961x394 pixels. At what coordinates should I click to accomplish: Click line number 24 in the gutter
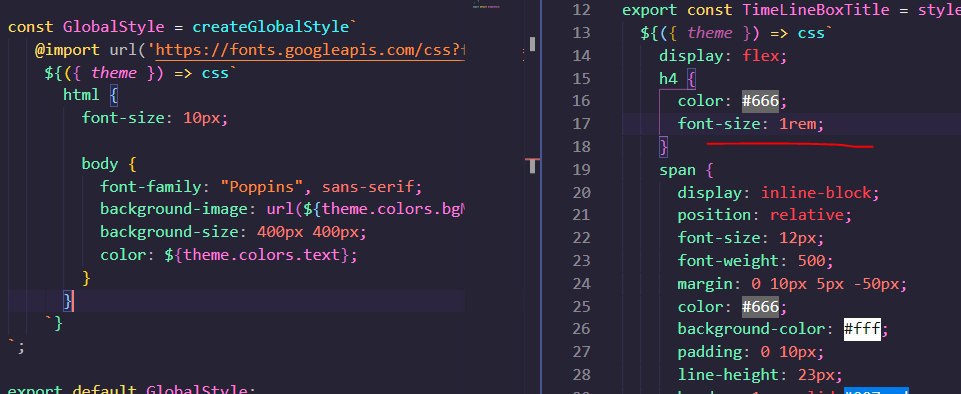[x=581, y=284]
